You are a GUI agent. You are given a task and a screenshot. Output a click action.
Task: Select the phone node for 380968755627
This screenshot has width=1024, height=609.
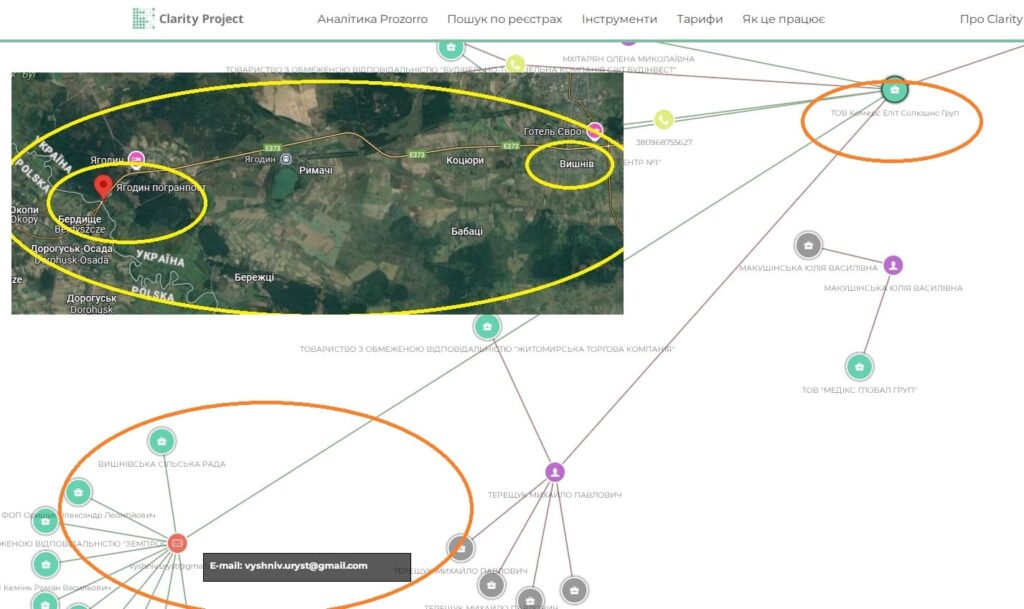tap(664, 120)
